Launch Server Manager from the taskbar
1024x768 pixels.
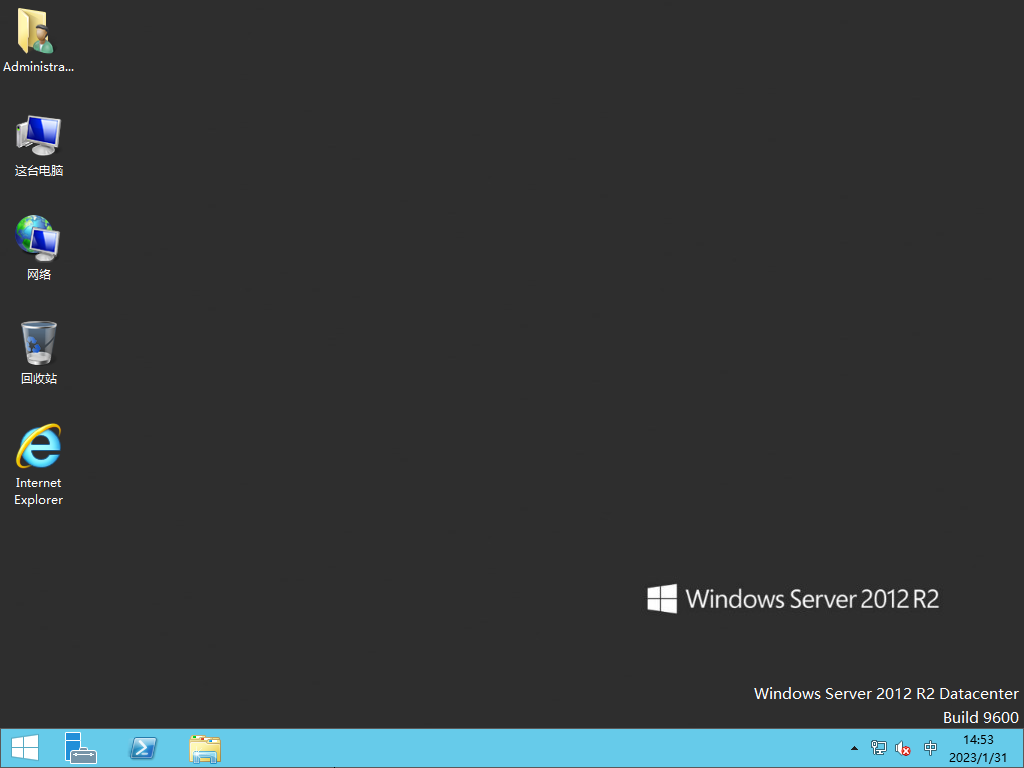click(81, 748)
